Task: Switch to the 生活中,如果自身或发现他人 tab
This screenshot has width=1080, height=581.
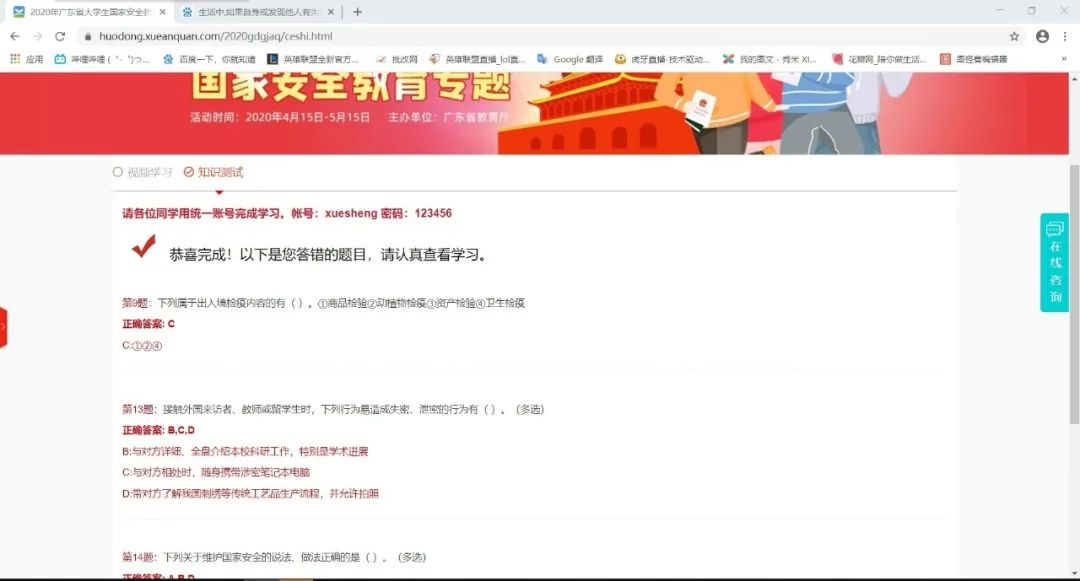Action: [x=258, y=12]
